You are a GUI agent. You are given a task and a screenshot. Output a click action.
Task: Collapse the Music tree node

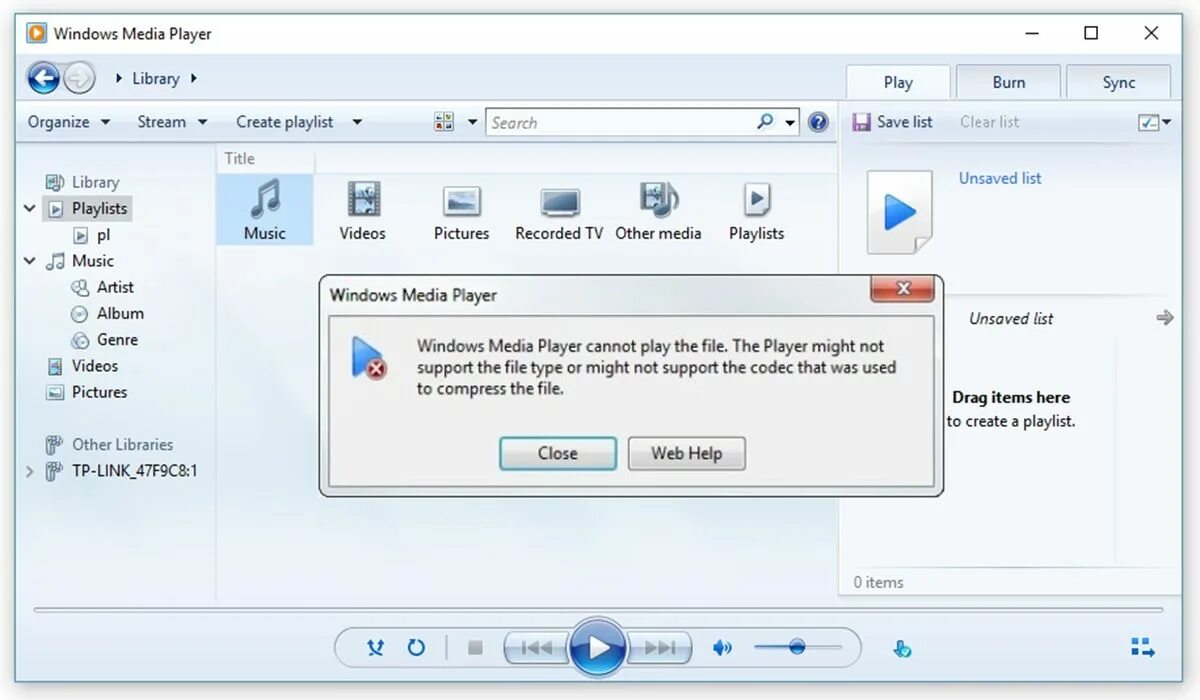(x=29, y=261)
